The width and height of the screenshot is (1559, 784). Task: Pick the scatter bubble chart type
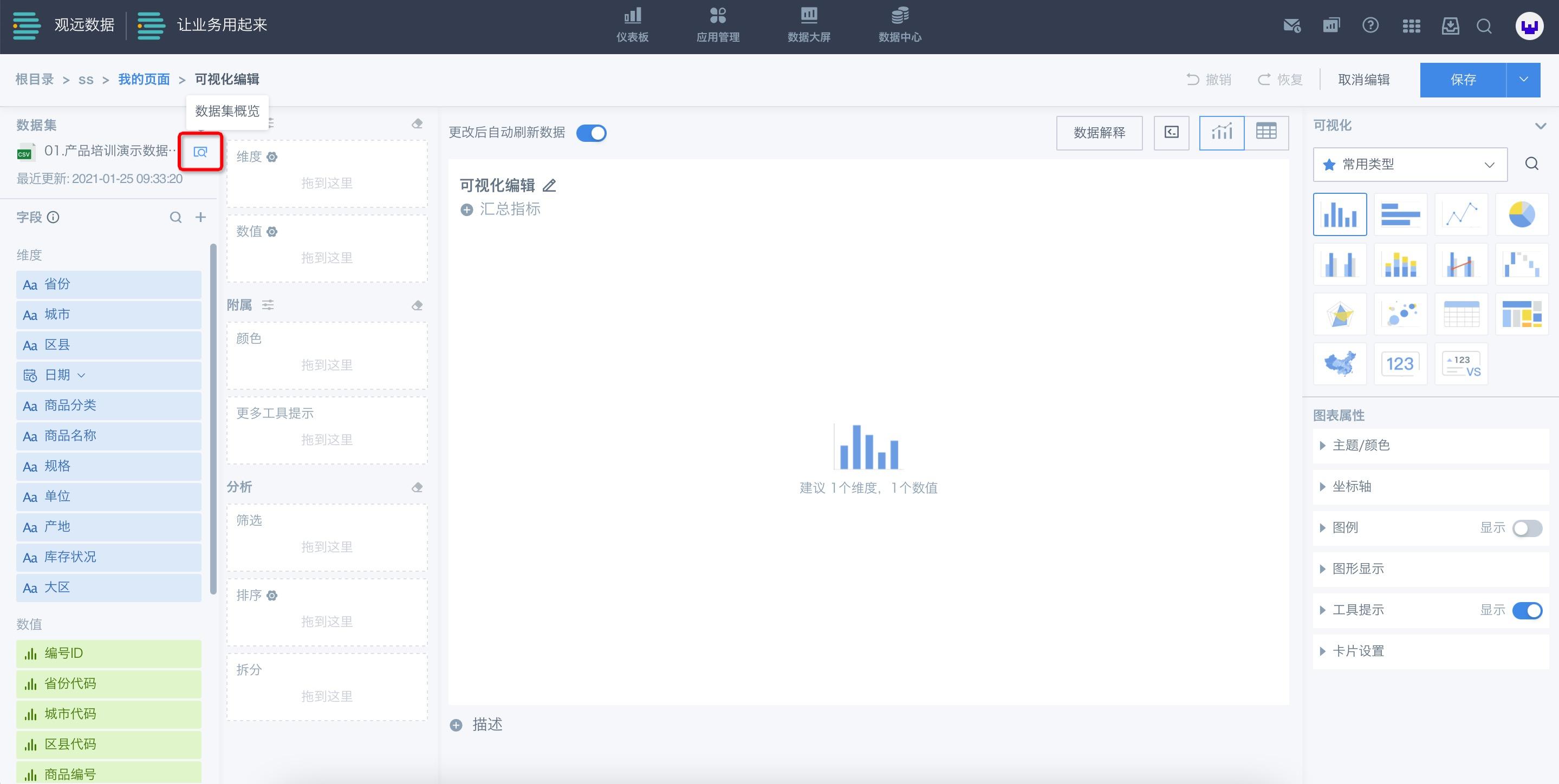click(1400, 314)
